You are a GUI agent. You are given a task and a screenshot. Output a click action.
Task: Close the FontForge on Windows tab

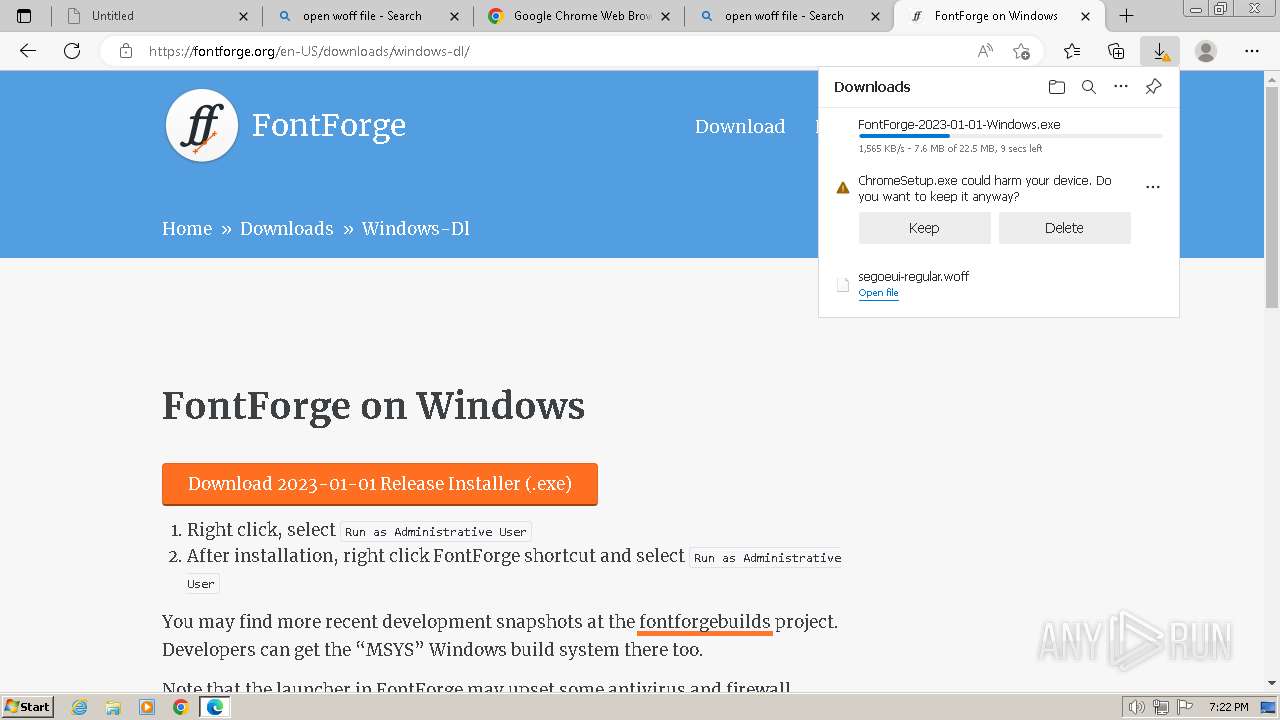1086,16
